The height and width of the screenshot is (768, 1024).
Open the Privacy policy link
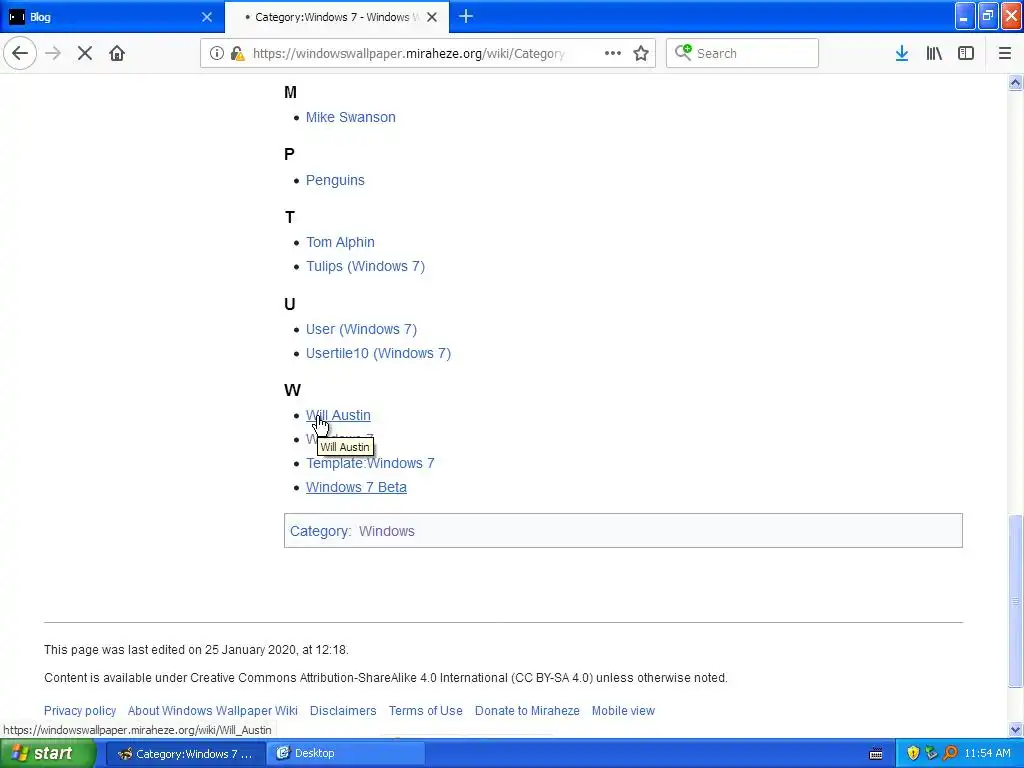click(80, 711)
